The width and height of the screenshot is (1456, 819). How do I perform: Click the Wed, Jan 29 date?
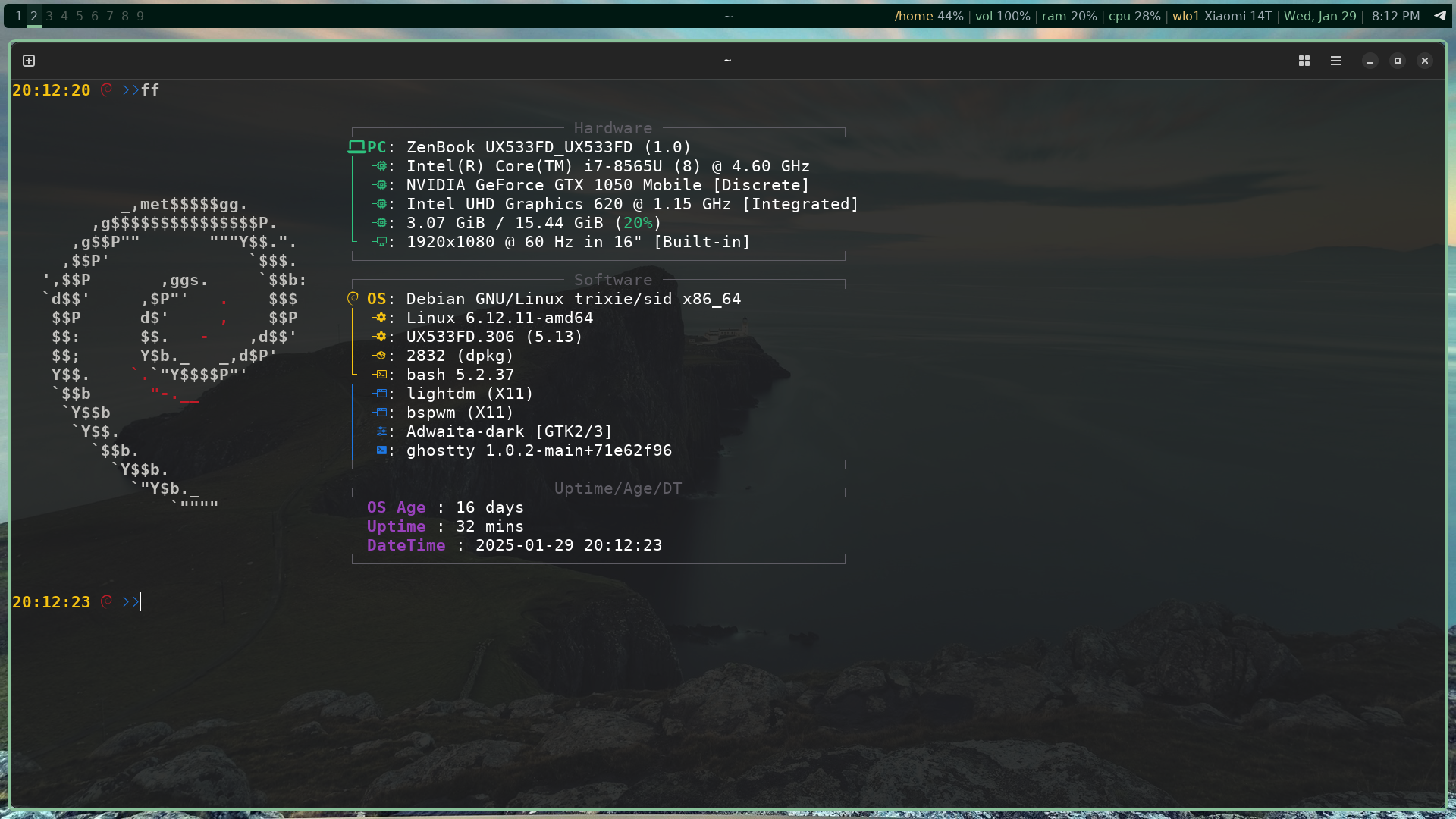pyautogui.click(x=1320, y=16)
